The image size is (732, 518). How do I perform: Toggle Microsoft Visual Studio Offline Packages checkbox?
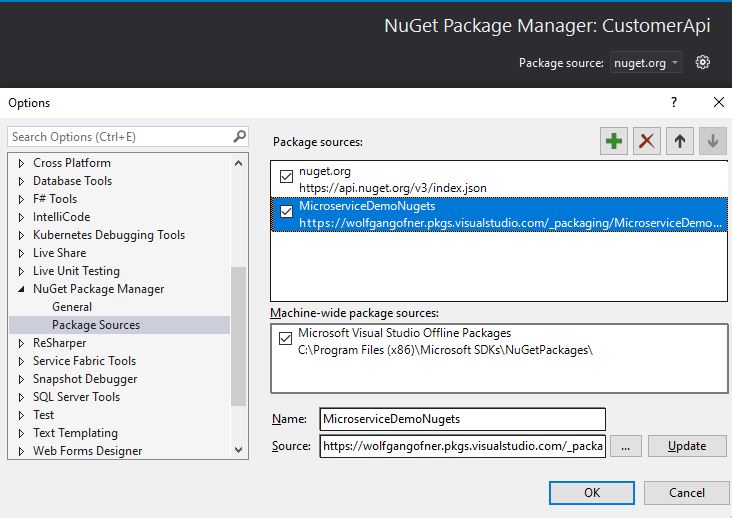[x=285, y=338]
